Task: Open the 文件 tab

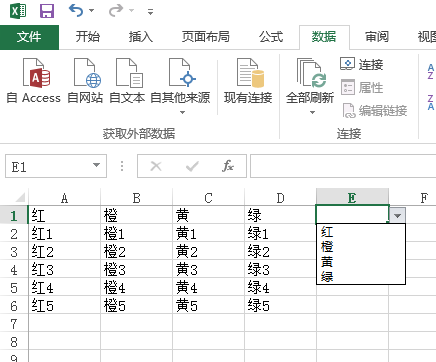Action: 29,37
